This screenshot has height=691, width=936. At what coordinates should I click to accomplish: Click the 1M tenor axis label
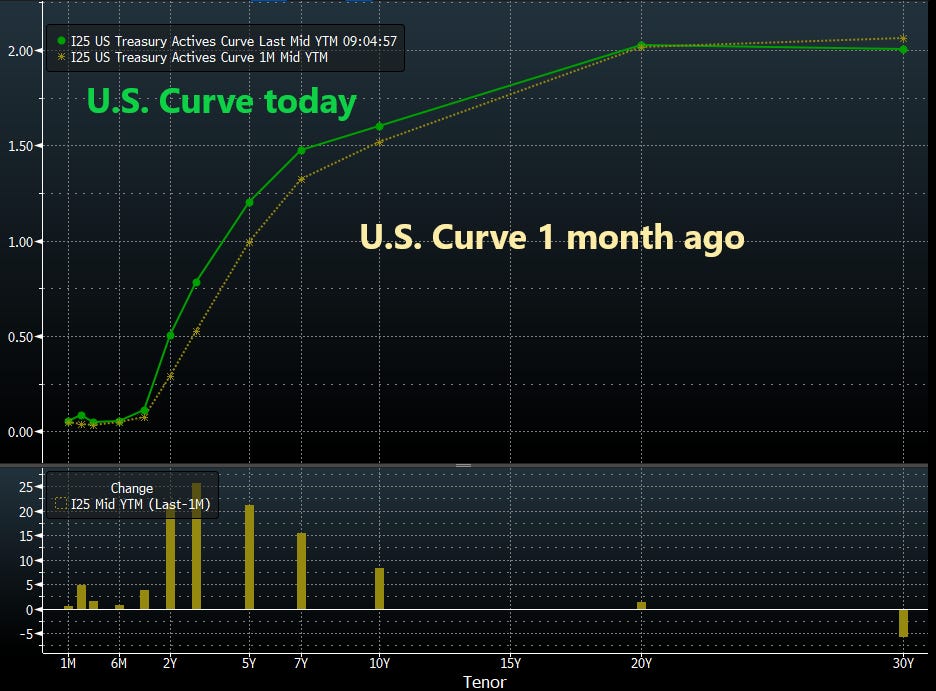click(68, 663)
